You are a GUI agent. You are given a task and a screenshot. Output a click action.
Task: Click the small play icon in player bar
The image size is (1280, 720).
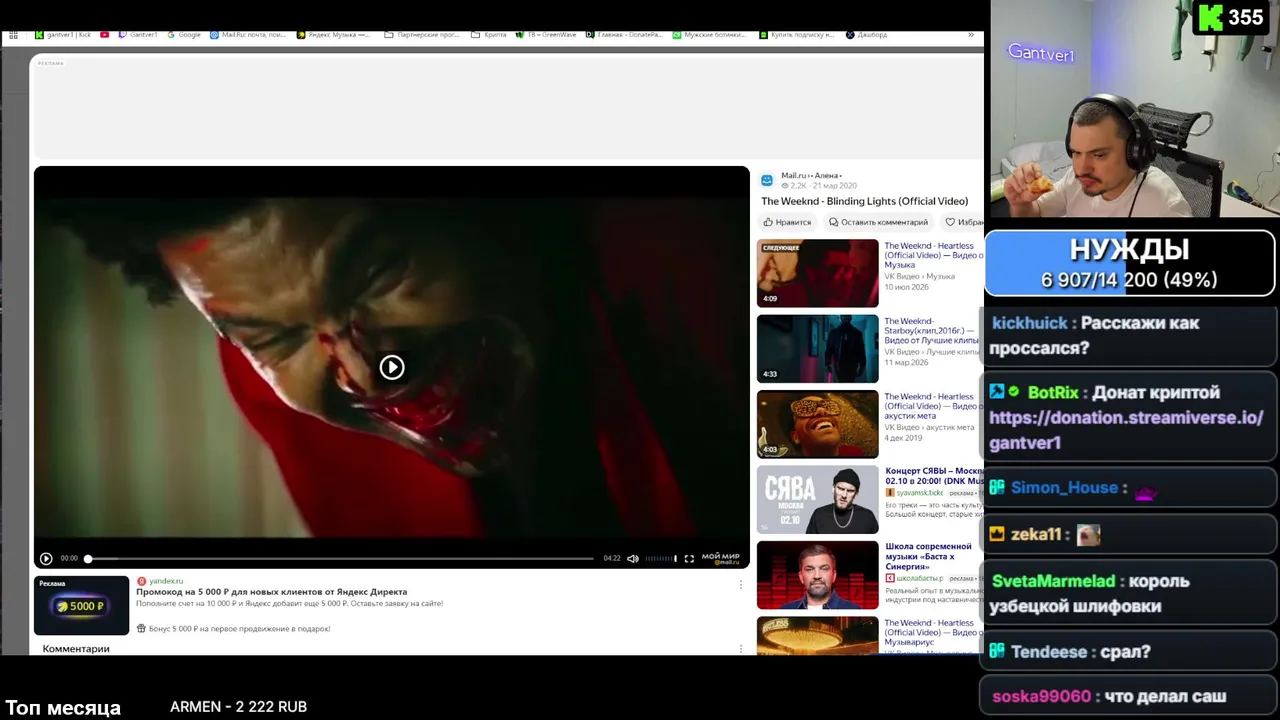46,558
